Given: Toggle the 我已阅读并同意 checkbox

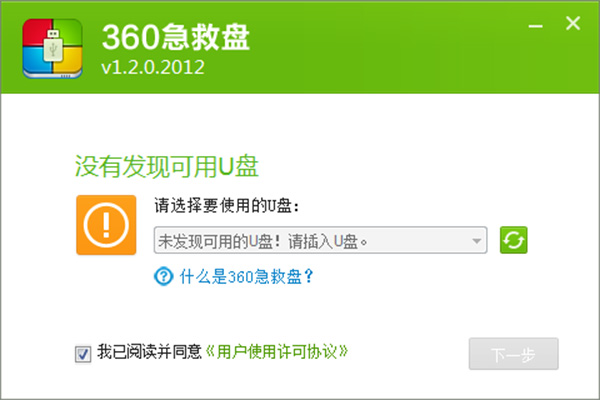Looking at the screenshot, I should point(83,354).
